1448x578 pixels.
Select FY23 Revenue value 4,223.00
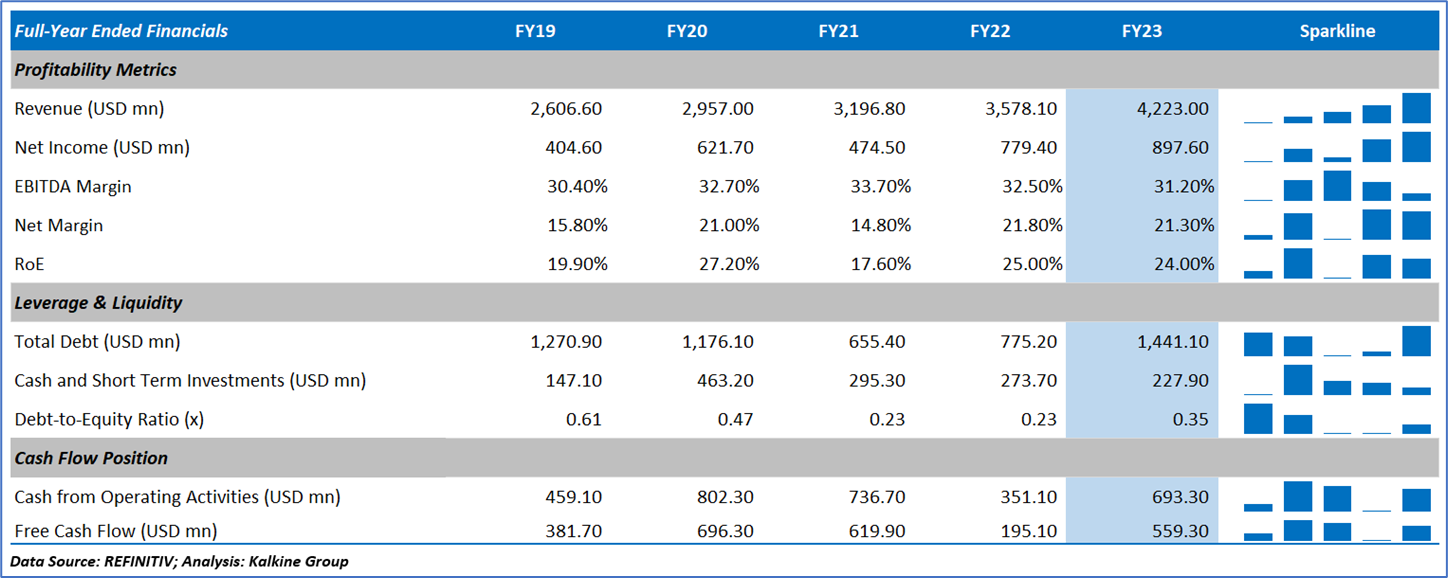click(1173, 108)
